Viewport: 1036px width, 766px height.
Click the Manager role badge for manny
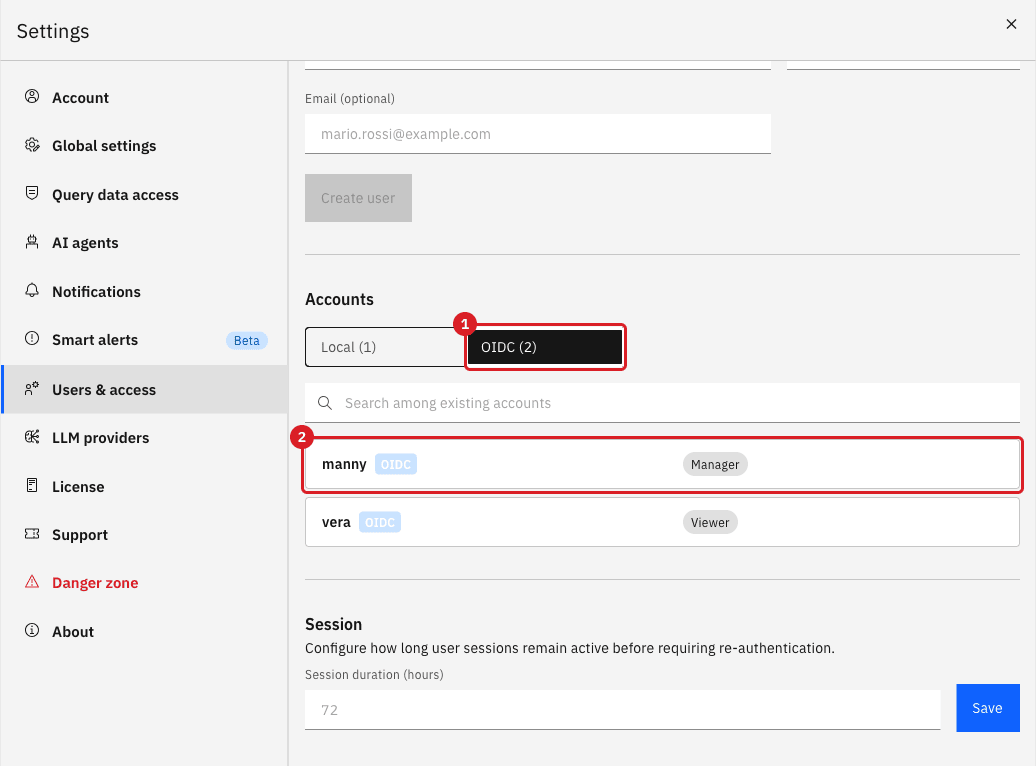coord(715,465)
